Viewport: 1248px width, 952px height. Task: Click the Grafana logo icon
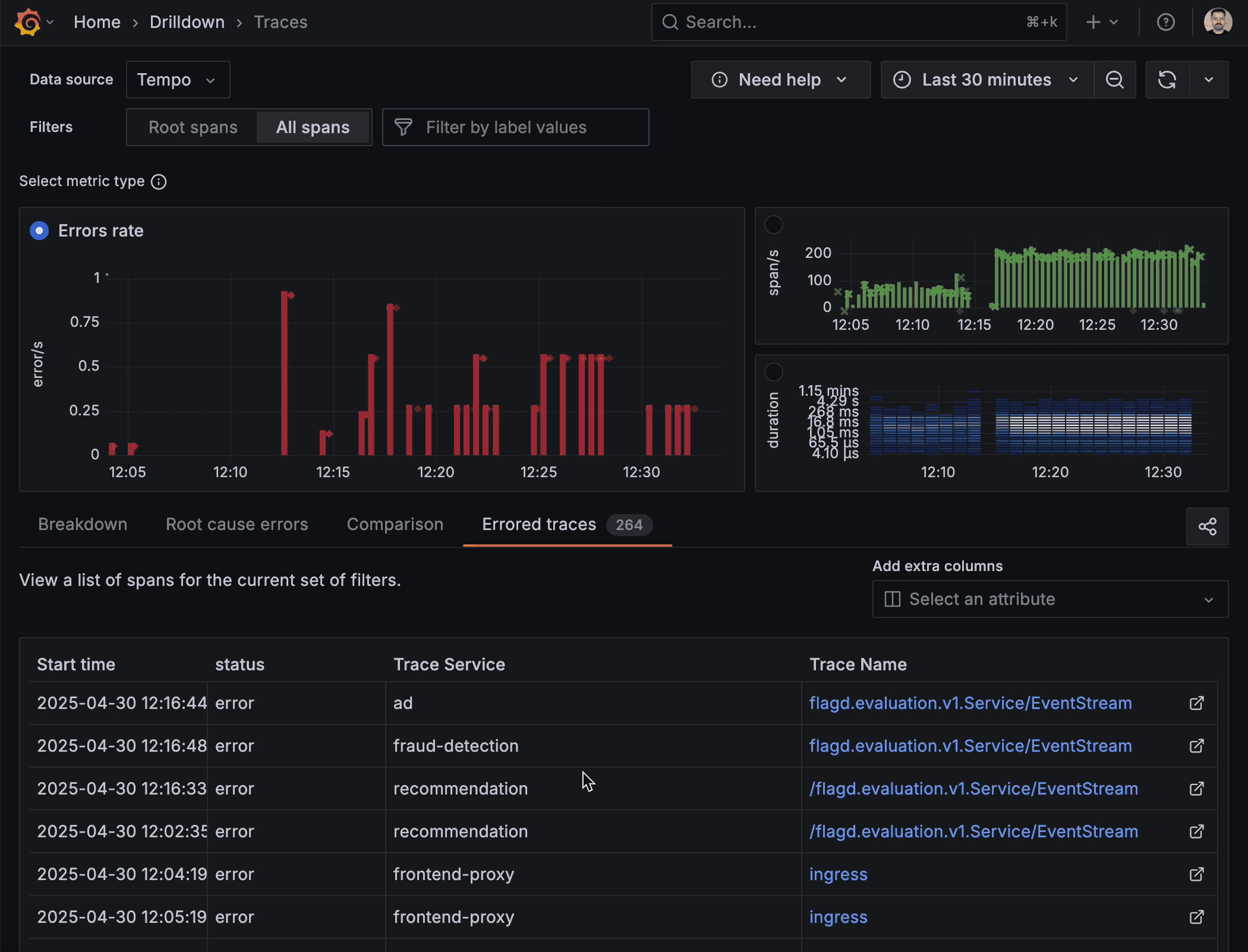(x=27, y=23)
